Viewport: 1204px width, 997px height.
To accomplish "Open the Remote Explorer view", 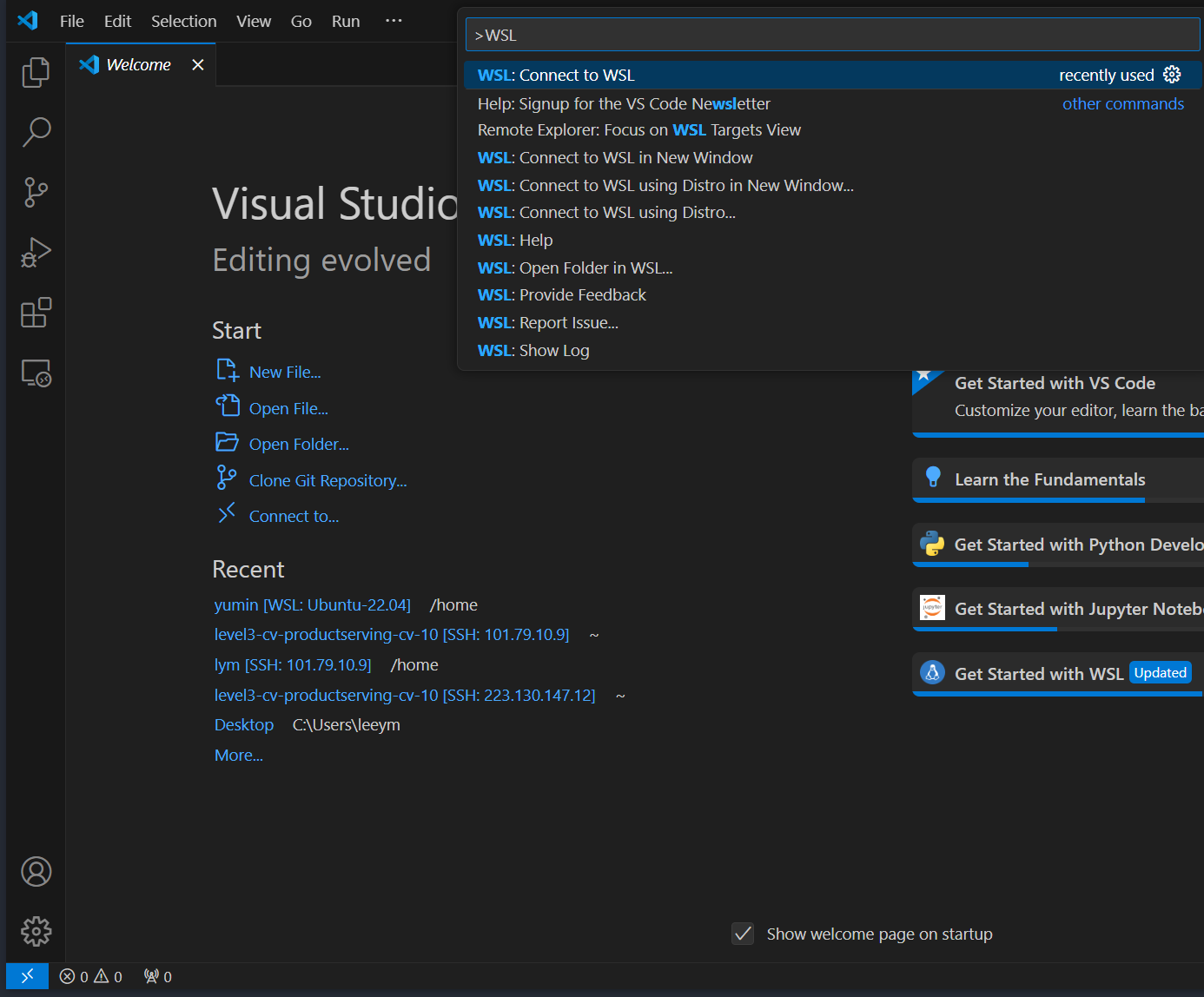I will 36,373.
